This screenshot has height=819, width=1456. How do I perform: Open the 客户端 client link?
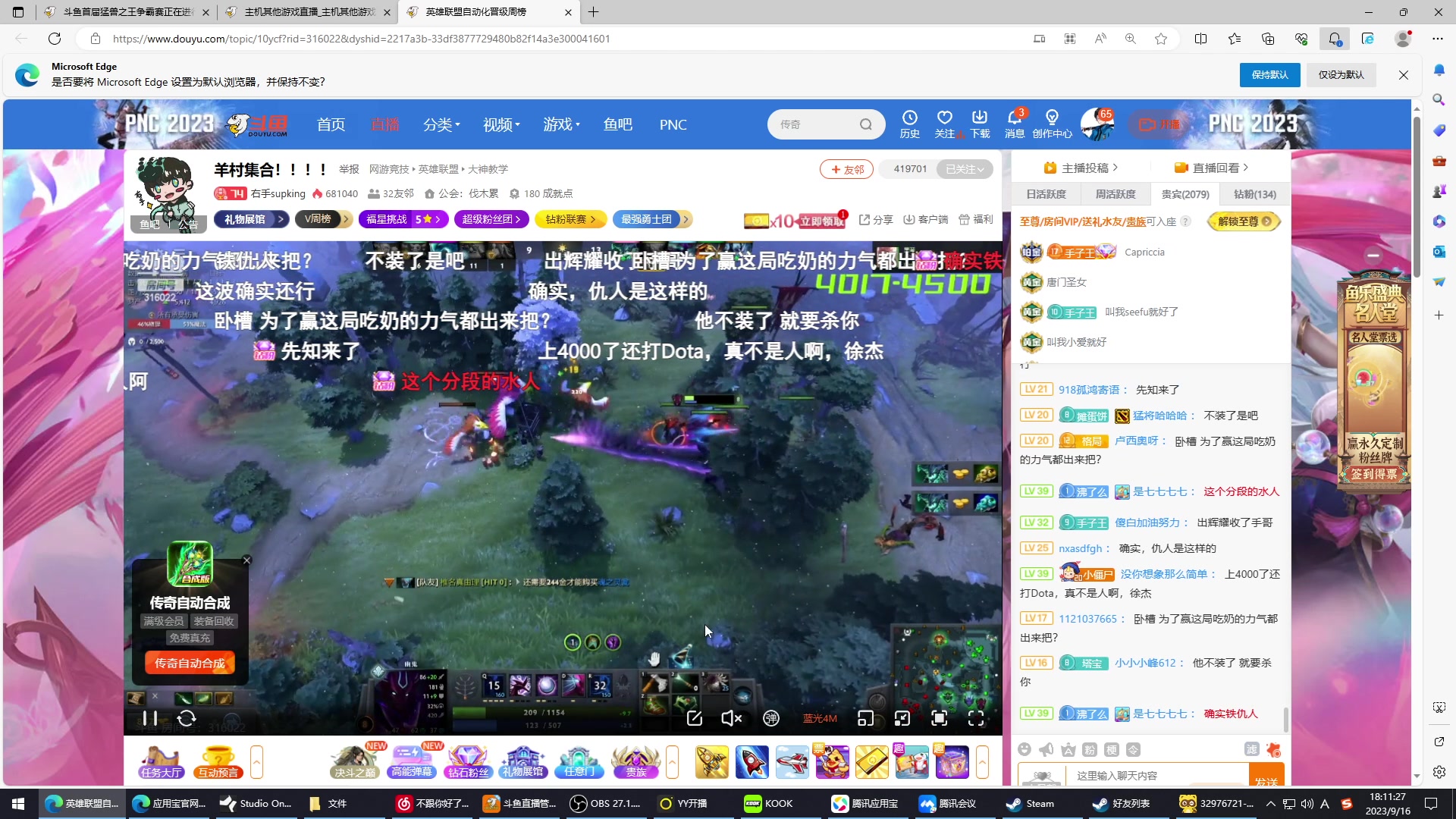pyautogui.click(x=926, y=219)
